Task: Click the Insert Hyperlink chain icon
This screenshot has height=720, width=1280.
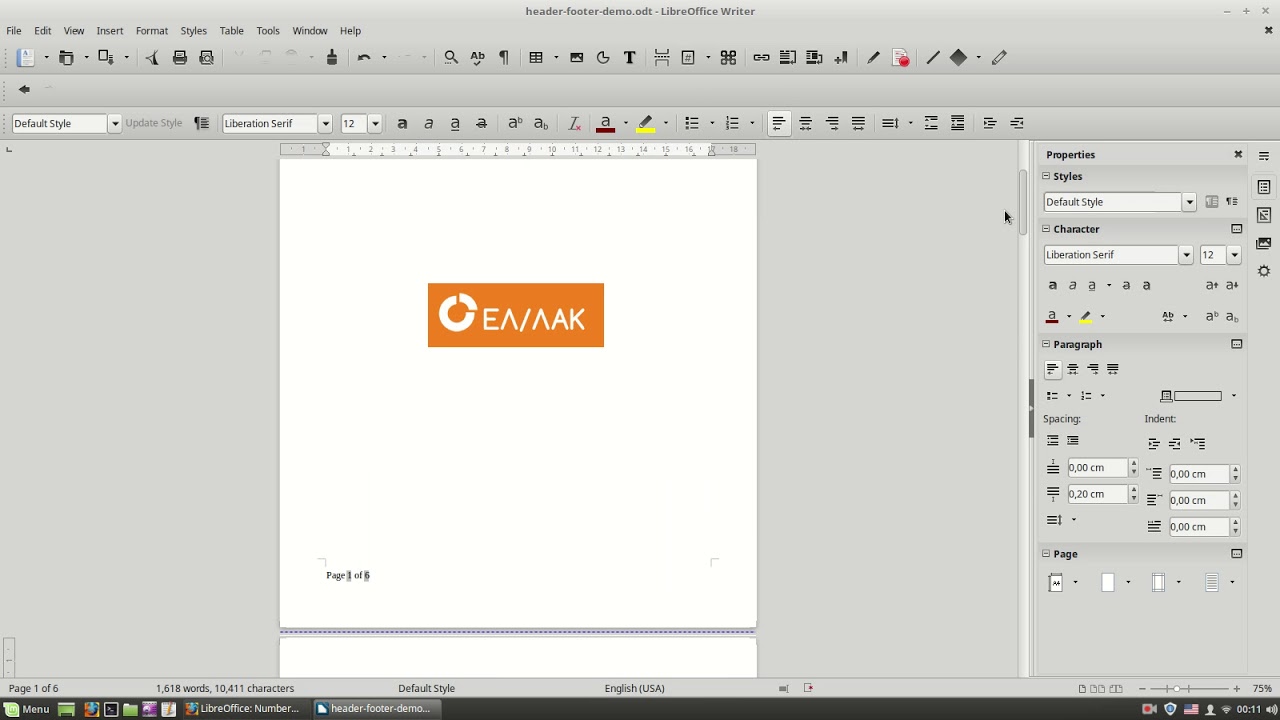Action: point(761,58)
